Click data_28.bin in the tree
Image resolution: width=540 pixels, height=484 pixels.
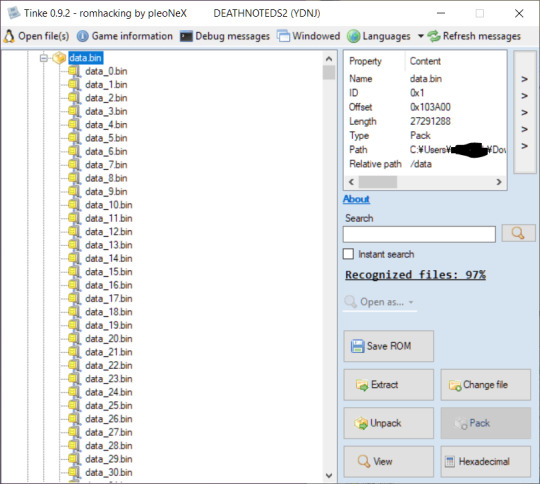pos(109,446)
